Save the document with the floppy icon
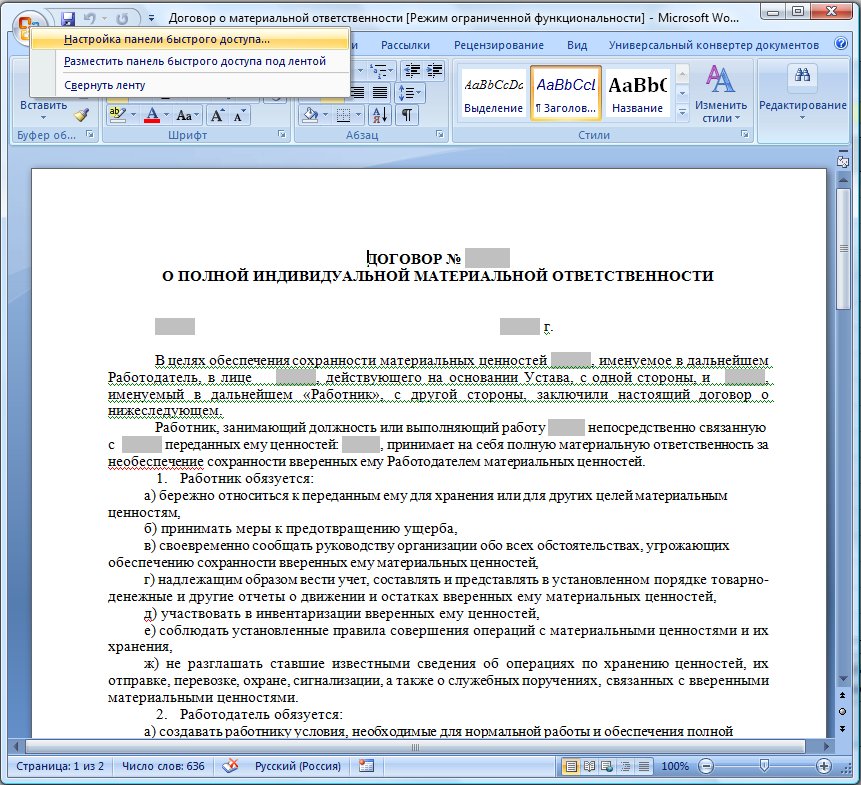 [68, 19]
